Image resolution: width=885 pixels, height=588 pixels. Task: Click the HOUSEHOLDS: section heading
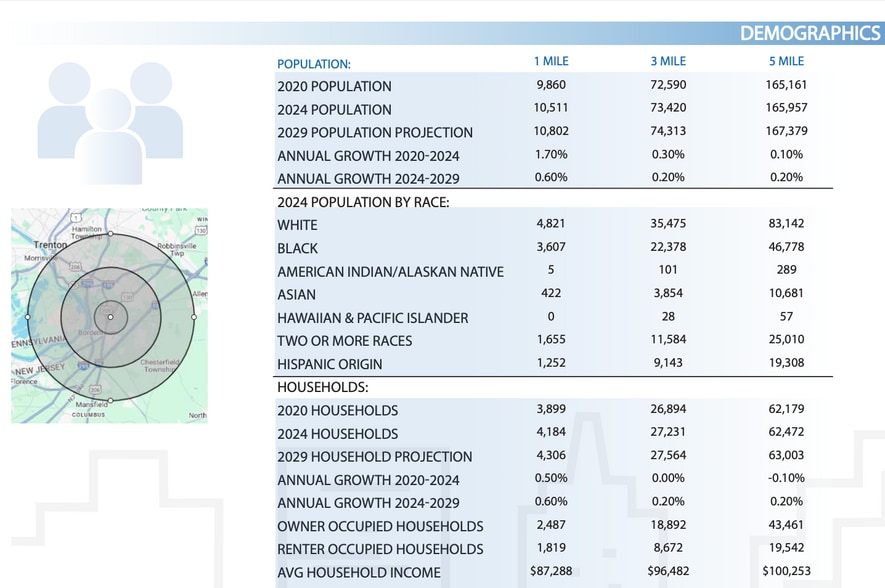coord(323,387)
